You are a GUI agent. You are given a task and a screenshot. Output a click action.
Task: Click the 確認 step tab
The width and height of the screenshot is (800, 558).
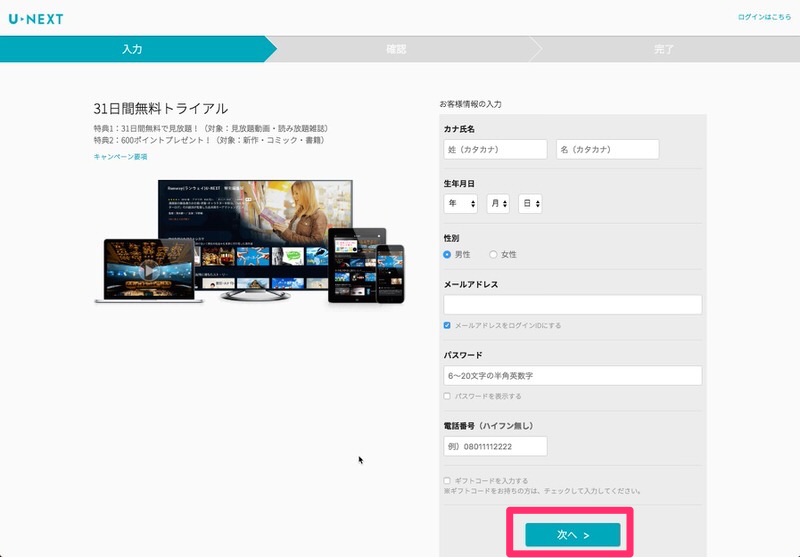(397, 49)
